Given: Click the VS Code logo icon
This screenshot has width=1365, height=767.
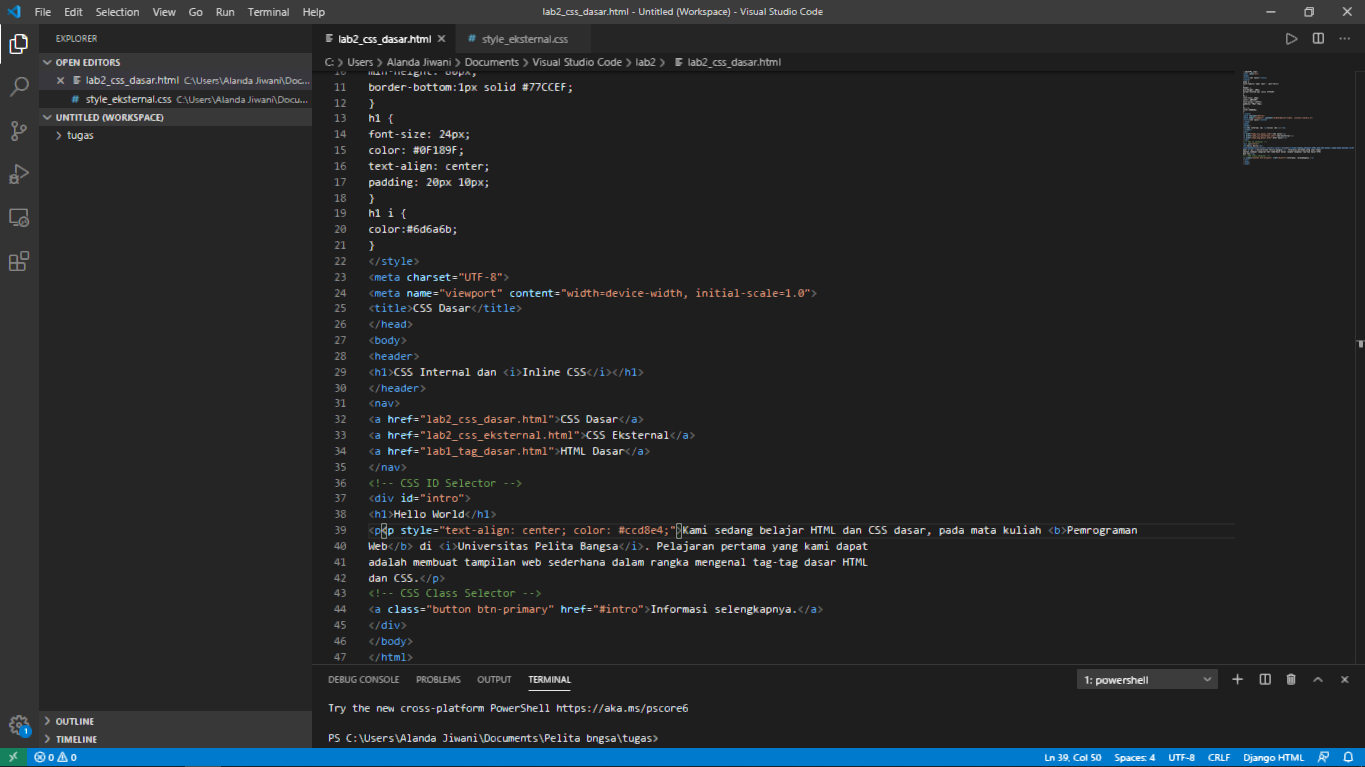Looking at the screenshot, I should [13, 12].
